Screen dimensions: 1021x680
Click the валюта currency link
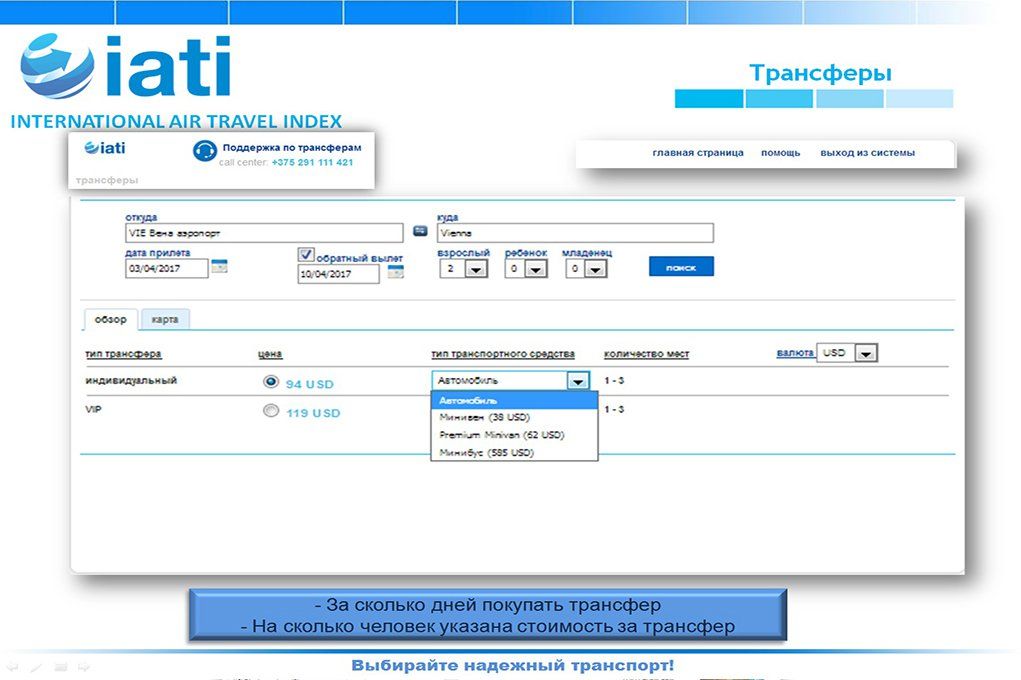coord(795,353)
